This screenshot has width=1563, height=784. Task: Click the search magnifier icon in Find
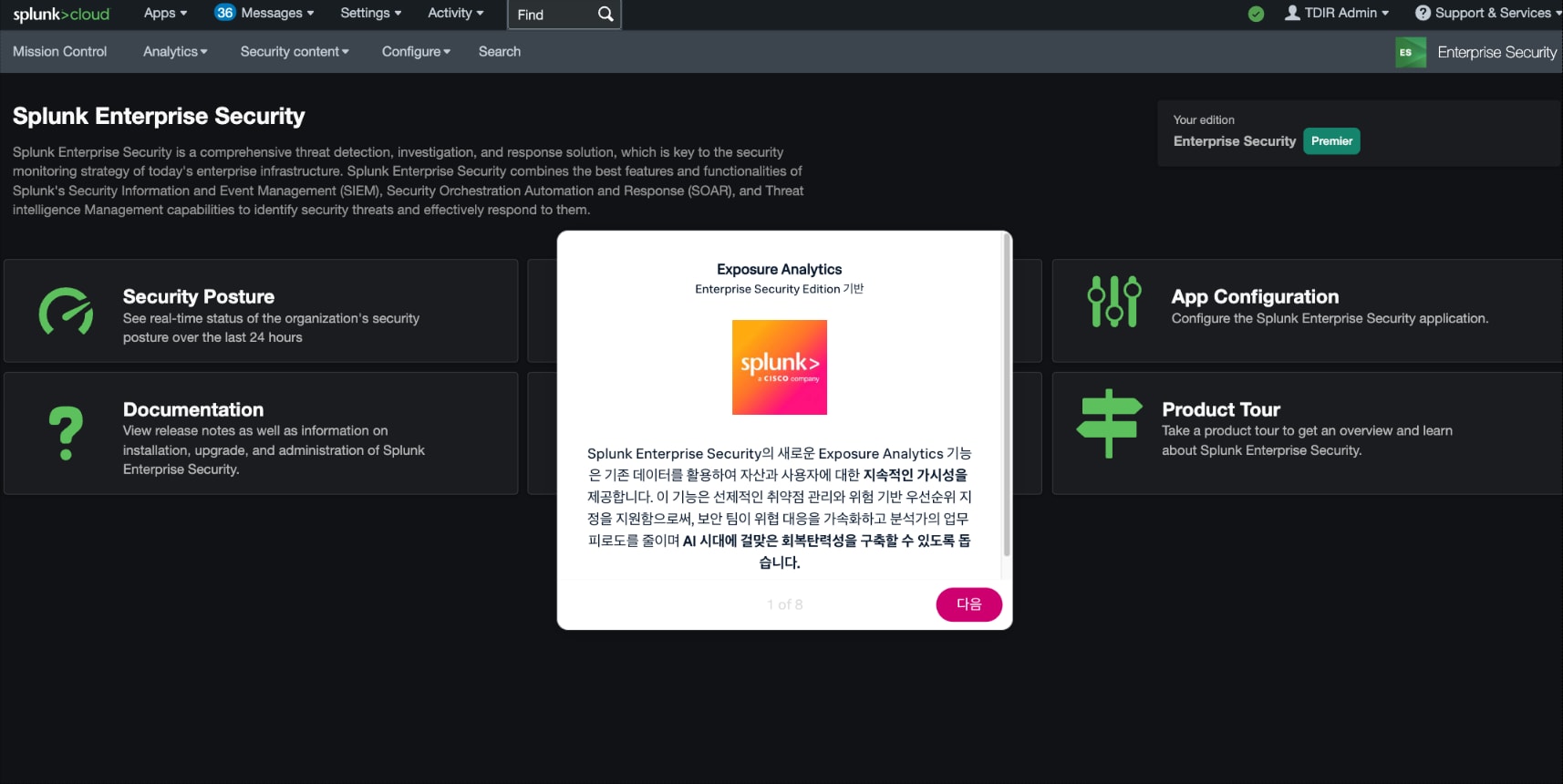pyautogui.click(x=606, y=15)
